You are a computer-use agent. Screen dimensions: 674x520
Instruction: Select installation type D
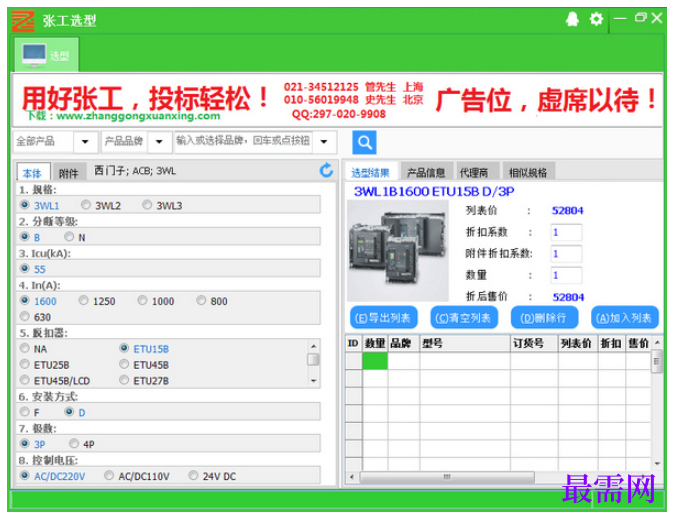(69, 412)
